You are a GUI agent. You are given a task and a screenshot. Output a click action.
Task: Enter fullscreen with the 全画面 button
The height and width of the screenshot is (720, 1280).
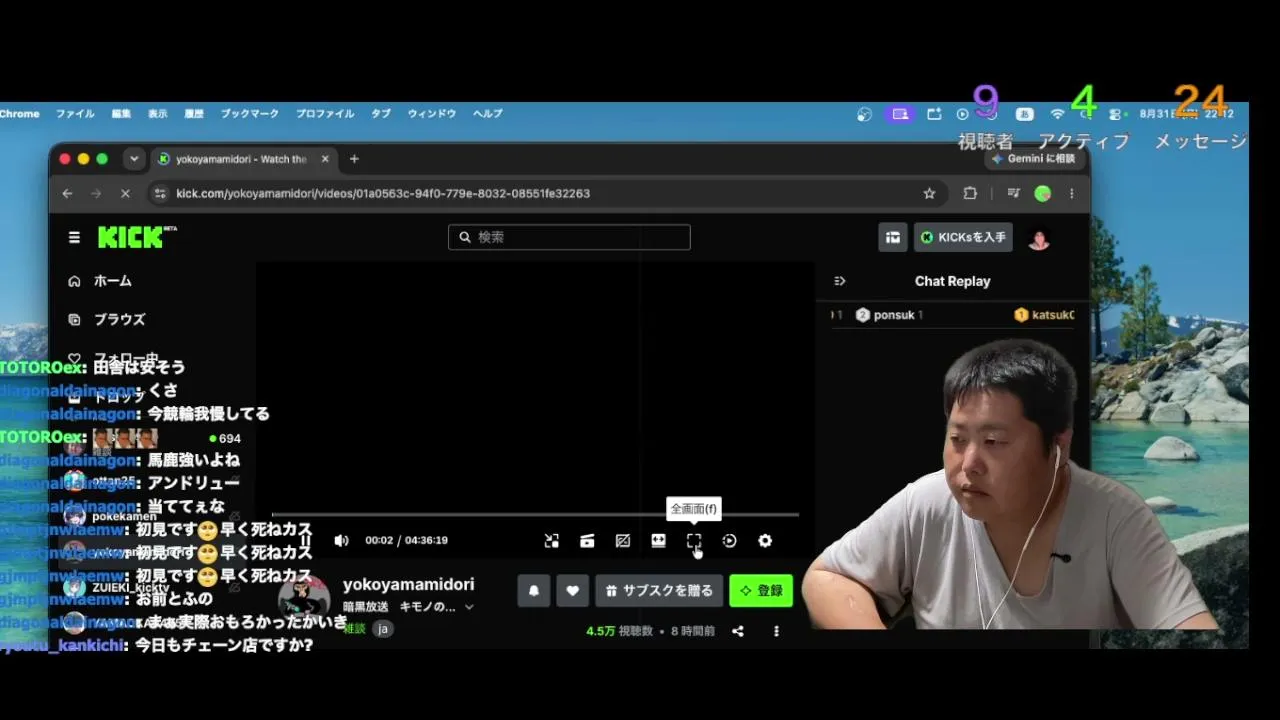694,541
